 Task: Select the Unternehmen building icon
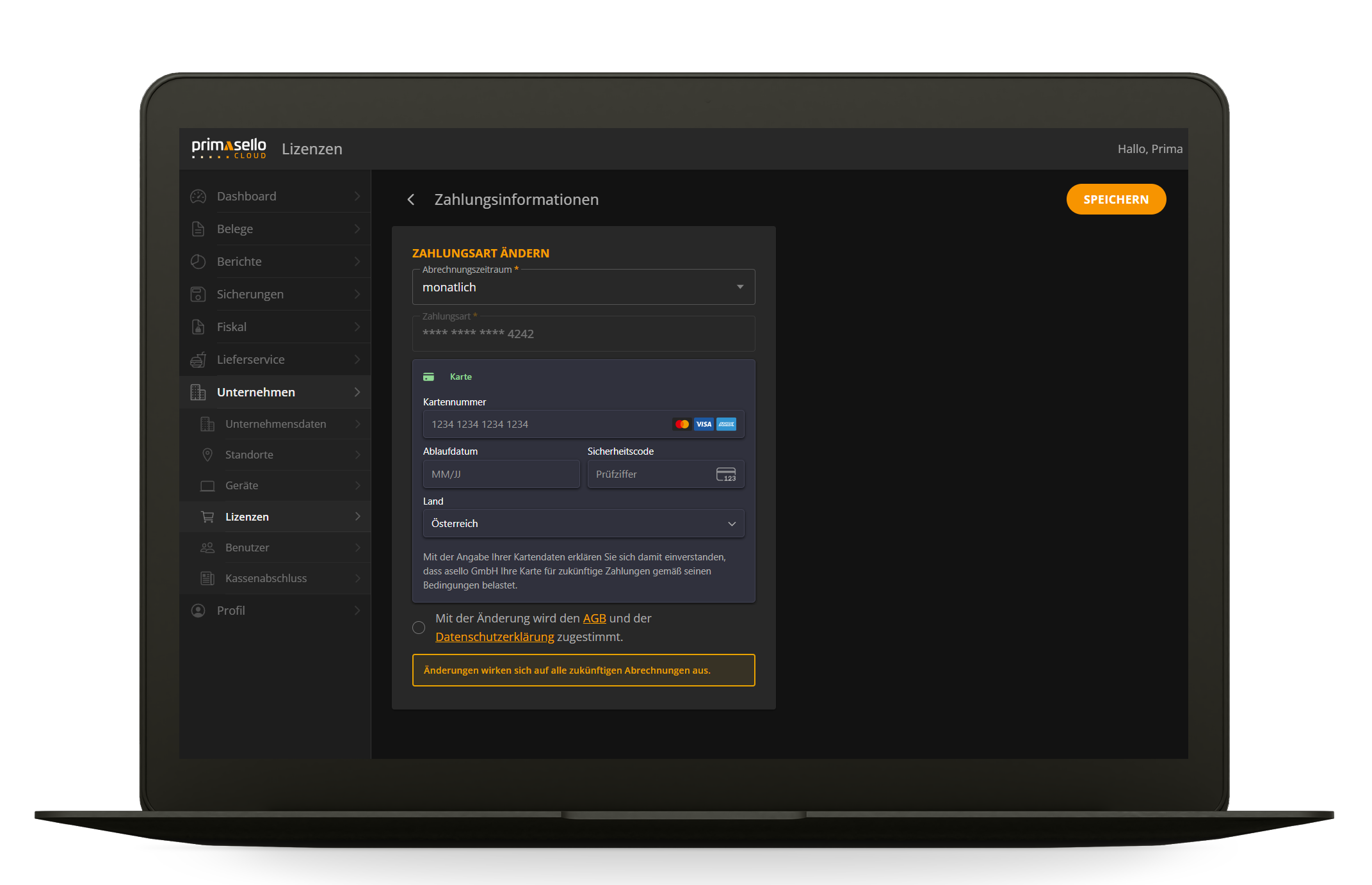(x=198, y=392)
